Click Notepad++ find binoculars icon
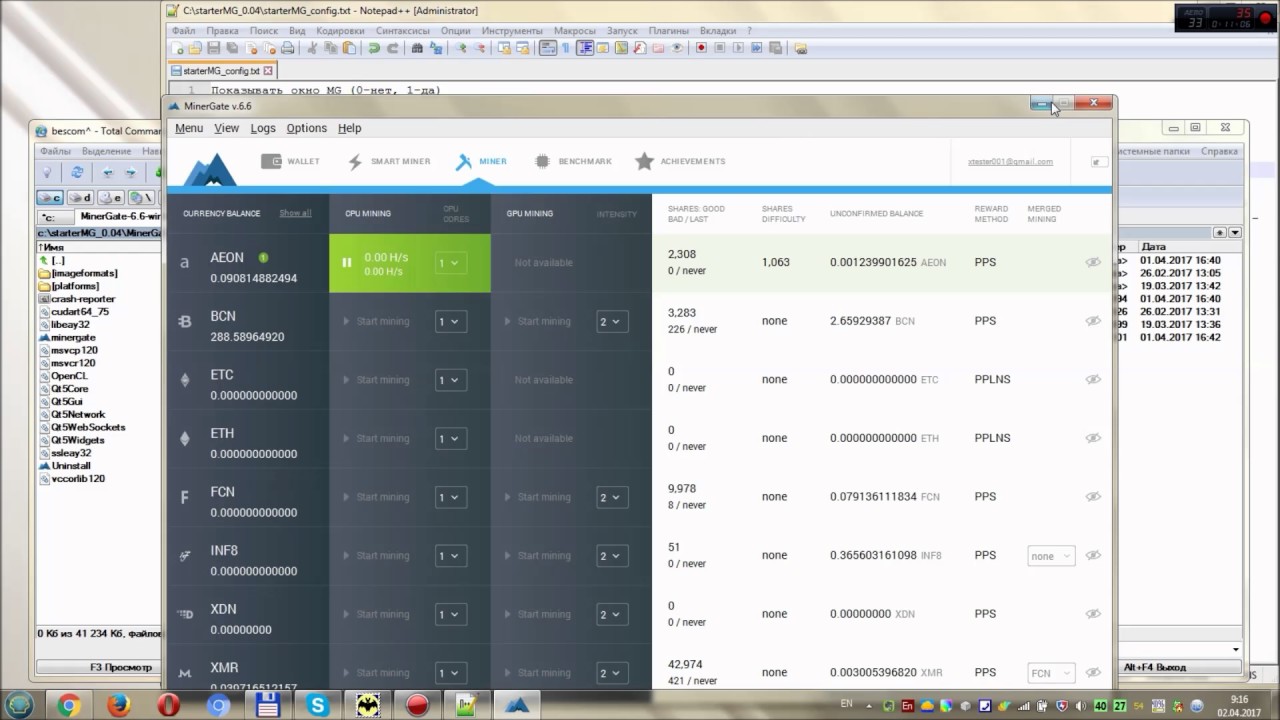 [x=418, y=48]
